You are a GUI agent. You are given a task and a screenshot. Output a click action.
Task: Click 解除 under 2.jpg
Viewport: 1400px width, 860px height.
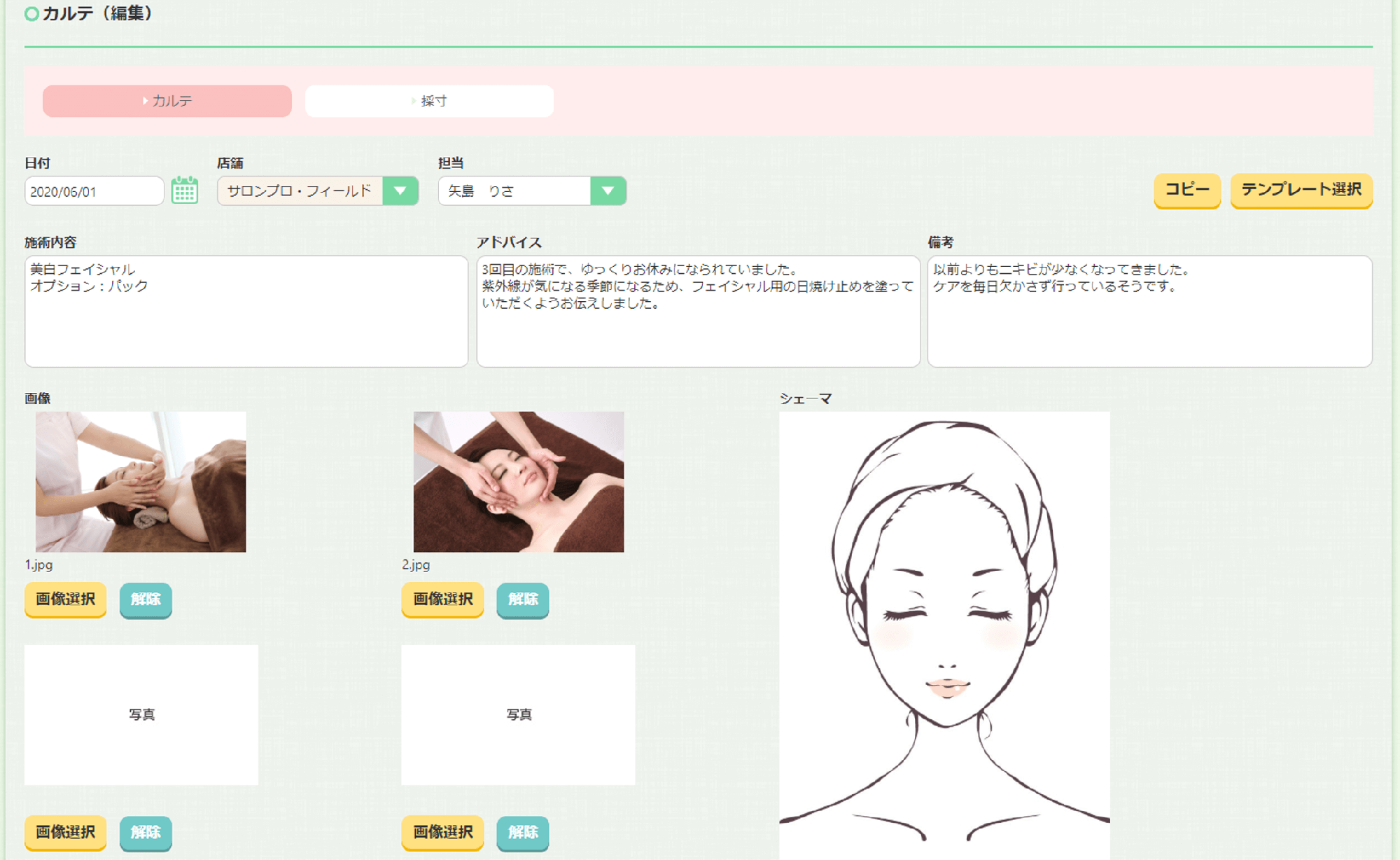tap(523, 599)
